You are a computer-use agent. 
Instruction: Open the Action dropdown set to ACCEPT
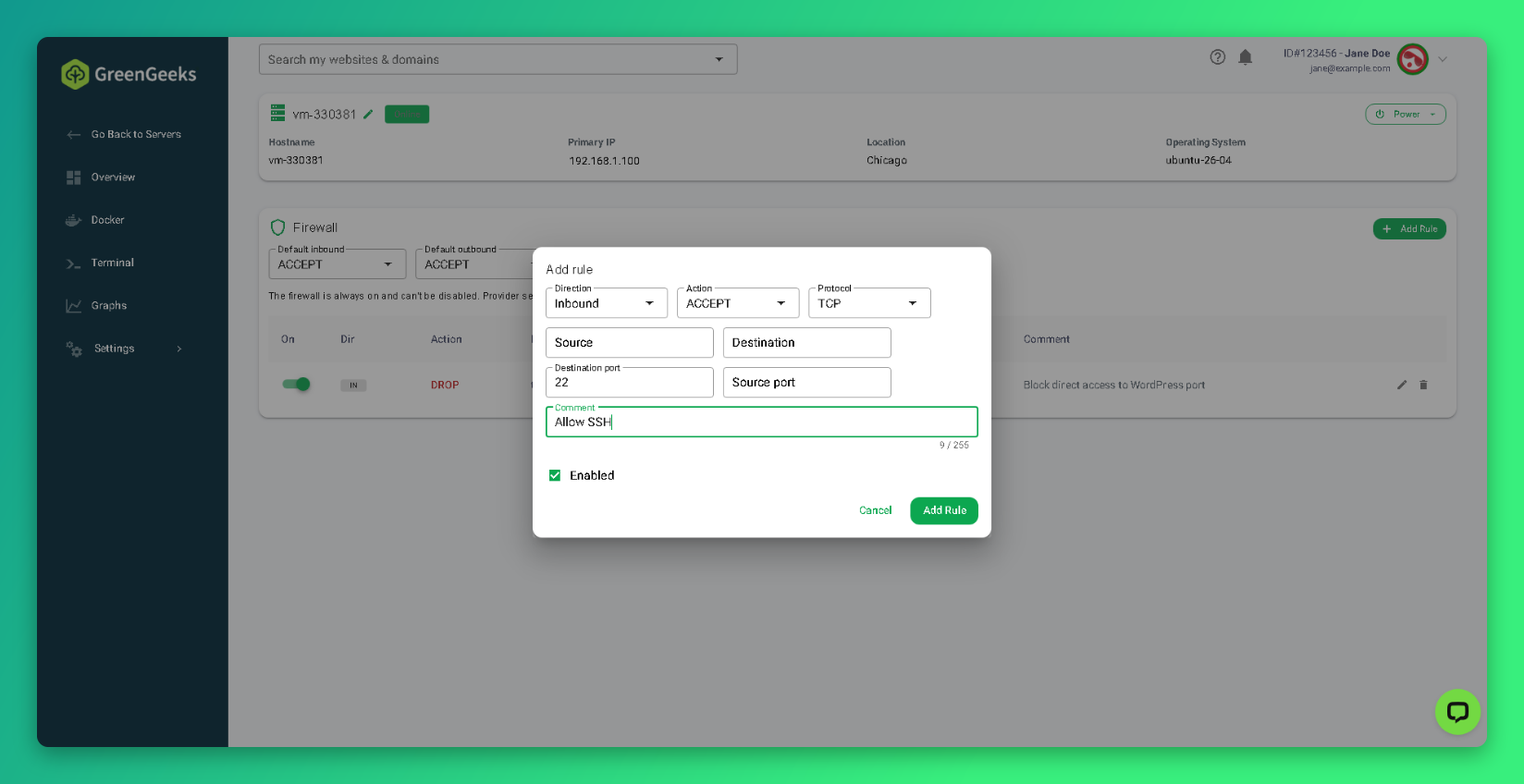(738, 303)
